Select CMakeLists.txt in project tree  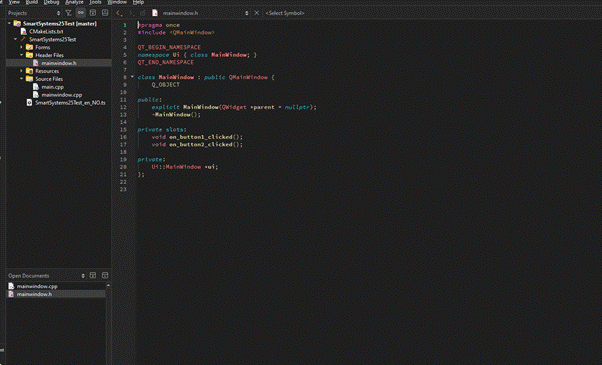point(46,31)
